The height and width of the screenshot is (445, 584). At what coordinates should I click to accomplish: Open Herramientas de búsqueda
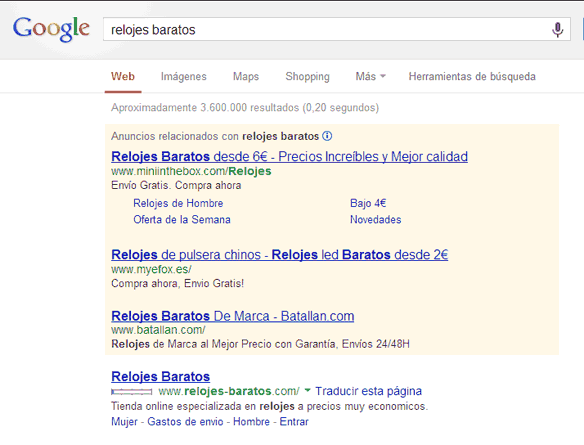coord(472,76)
